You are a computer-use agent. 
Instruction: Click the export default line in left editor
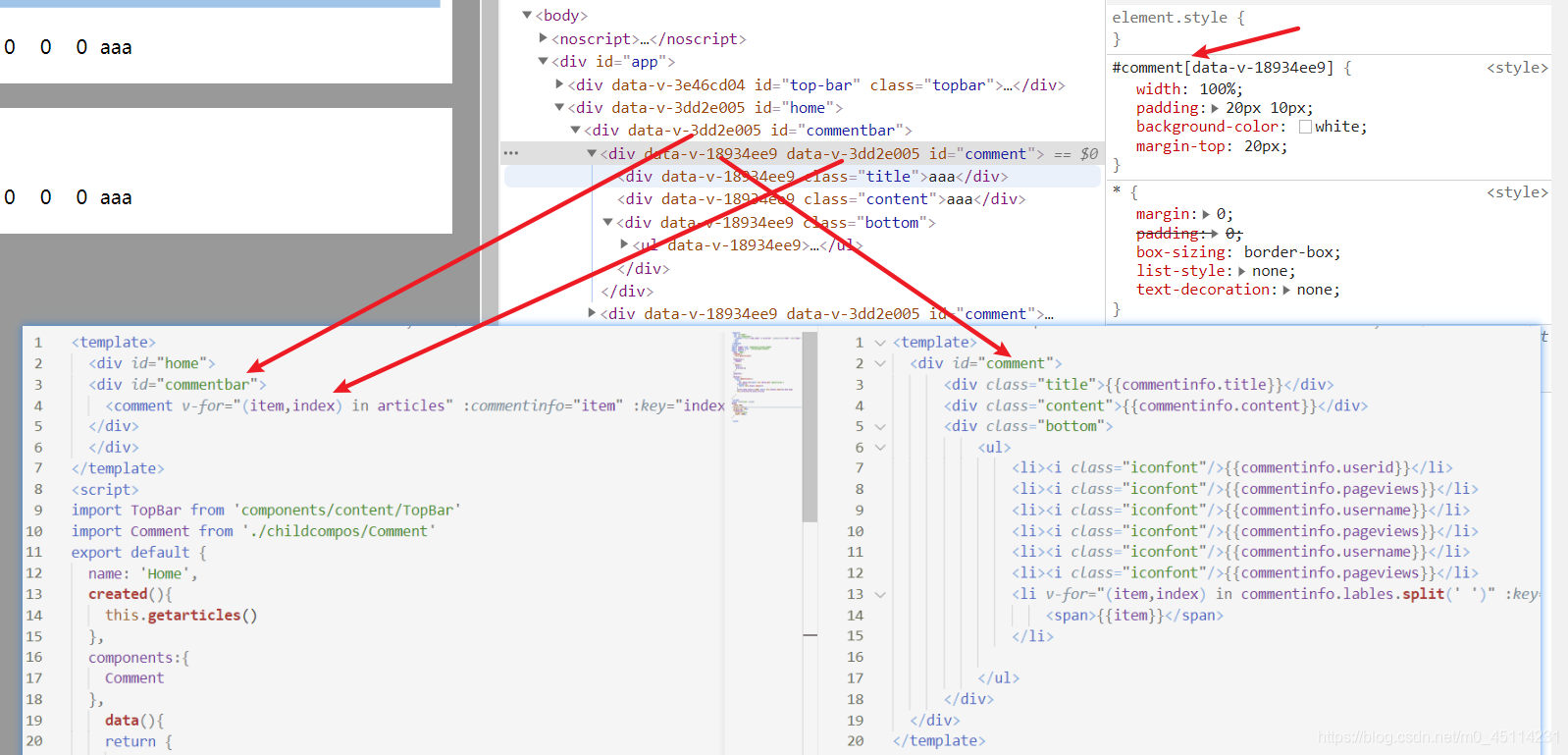pyautogui.click(x=138, y=553)
